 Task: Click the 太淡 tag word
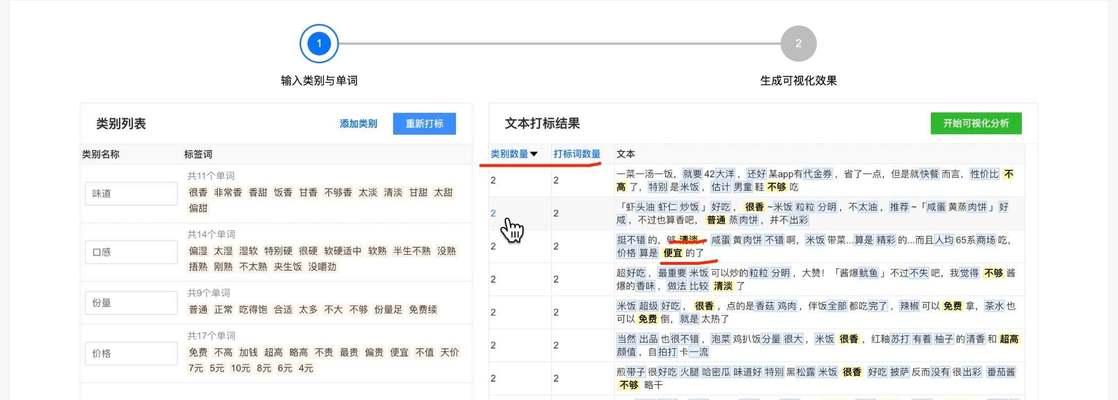coord(368,193)
